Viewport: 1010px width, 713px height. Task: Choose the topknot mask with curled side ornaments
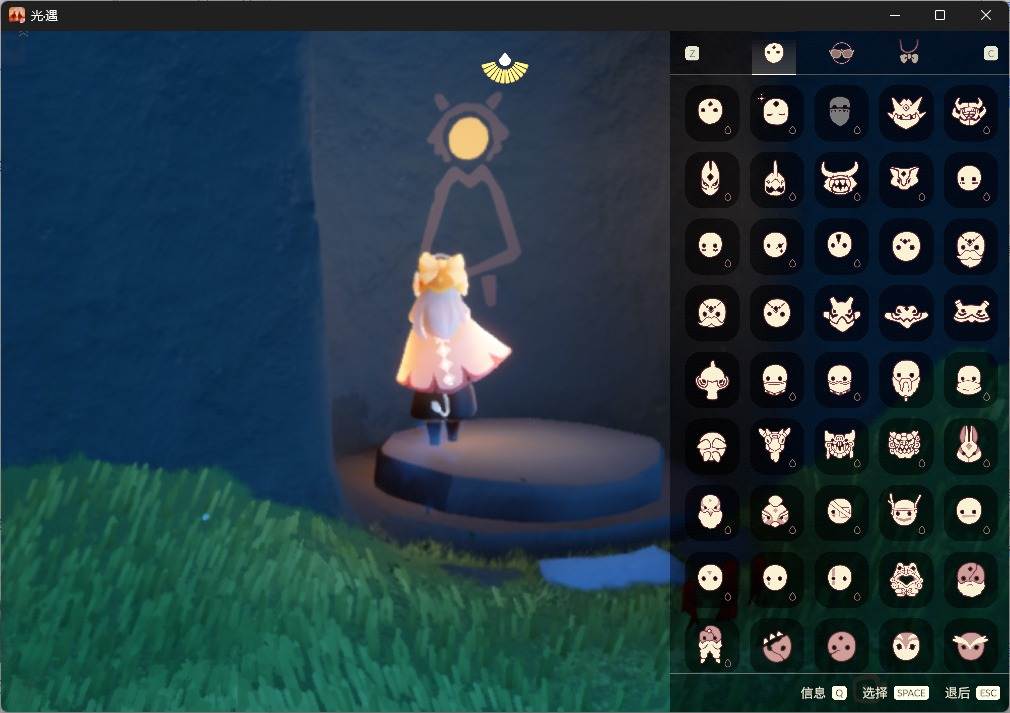point(711,380)
